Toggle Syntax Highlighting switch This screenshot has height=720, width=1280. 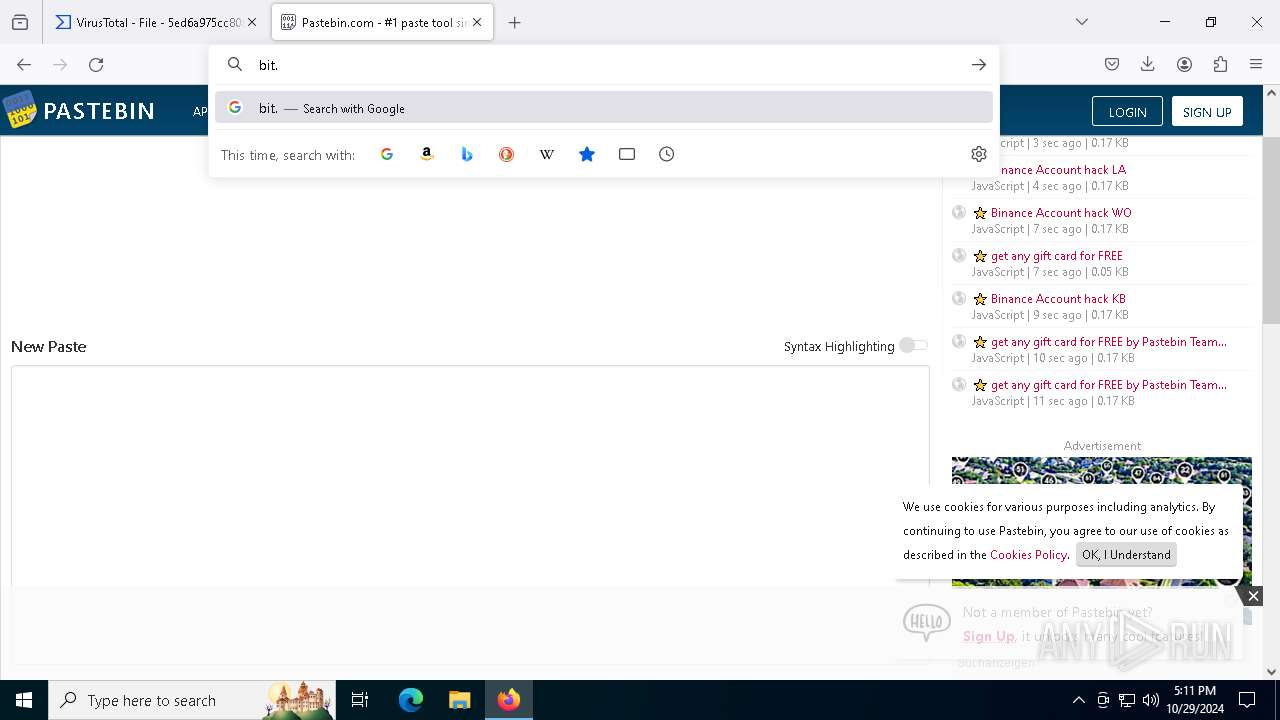pos(913,346)
